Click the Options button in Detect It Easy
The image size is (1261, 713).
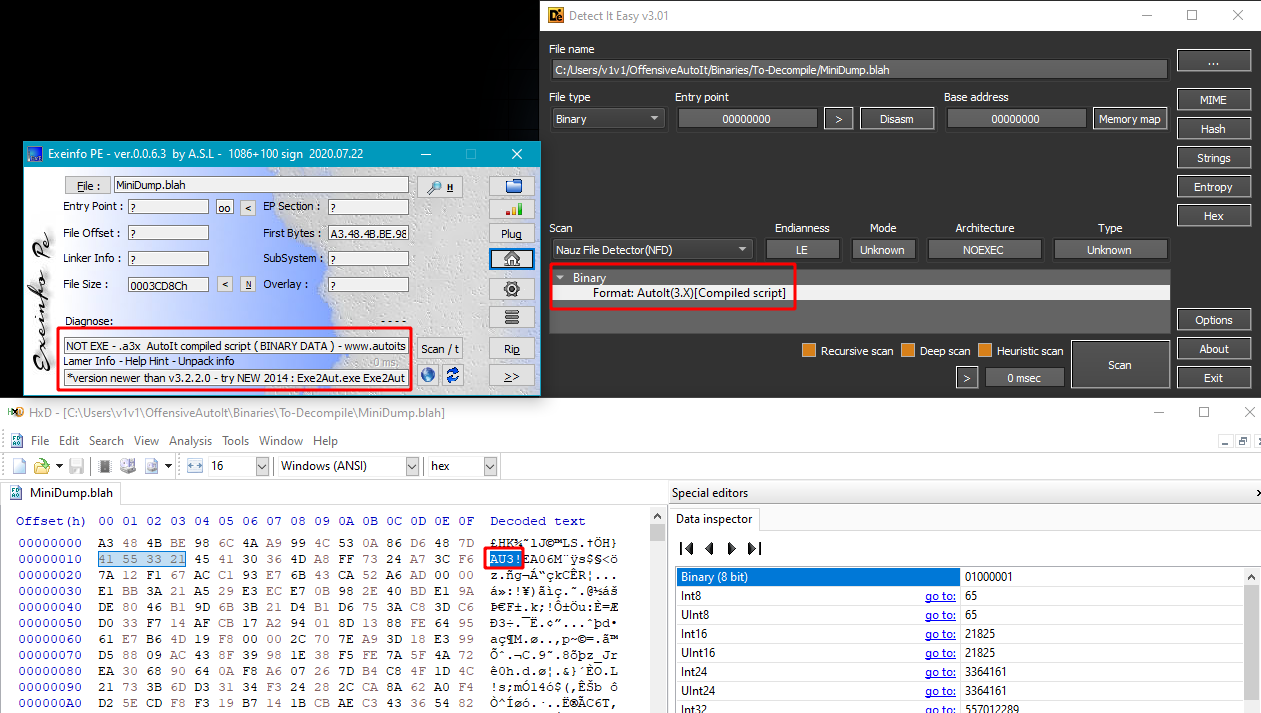1214,320
